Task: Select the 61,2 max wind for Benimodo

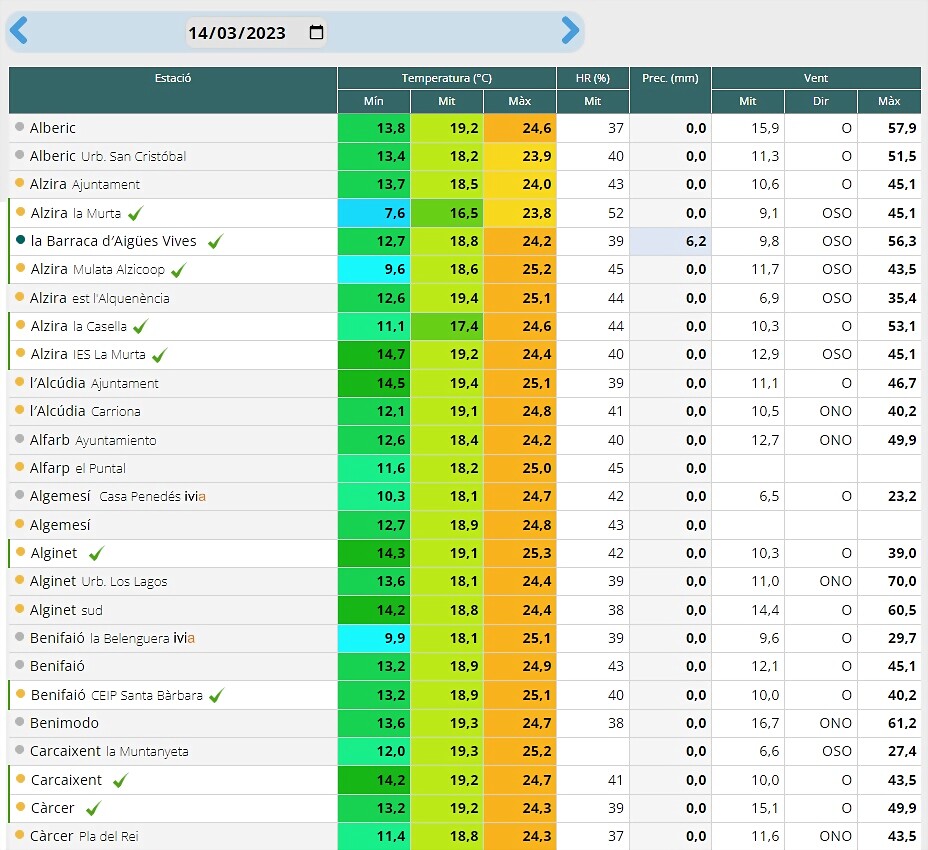Action: pyautogui.click(x=889, y=723)
